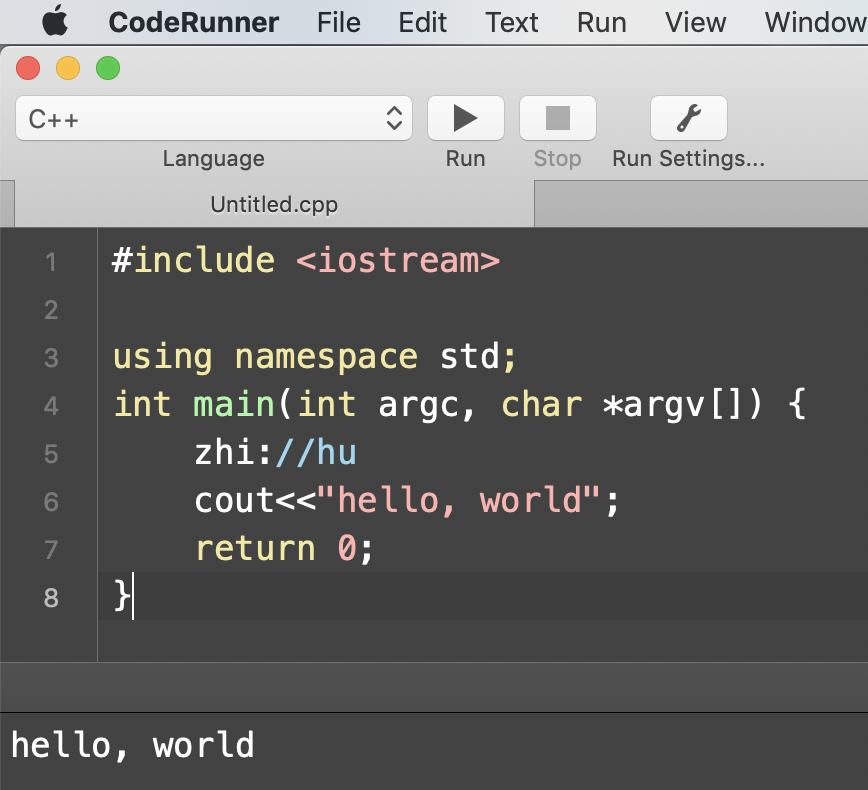Image resolution: width=868 pixels, height=790 pixels.
Task: Click the 'hello, world' console output
Action: (x=133, y=746)
